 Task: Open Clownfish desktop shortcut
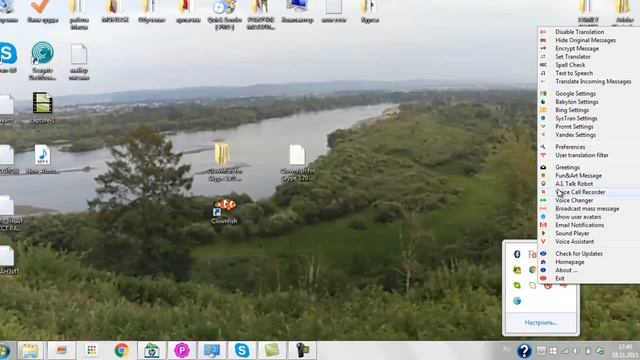(x=224, y=210)
